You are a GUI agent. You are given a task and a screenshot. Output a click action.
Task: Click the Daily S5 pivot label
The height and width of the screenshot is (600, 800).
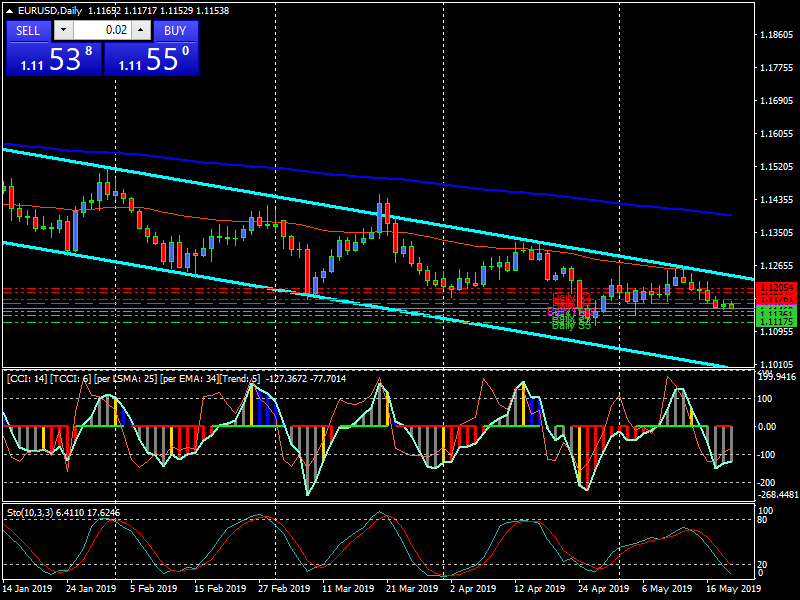(570, 325)
